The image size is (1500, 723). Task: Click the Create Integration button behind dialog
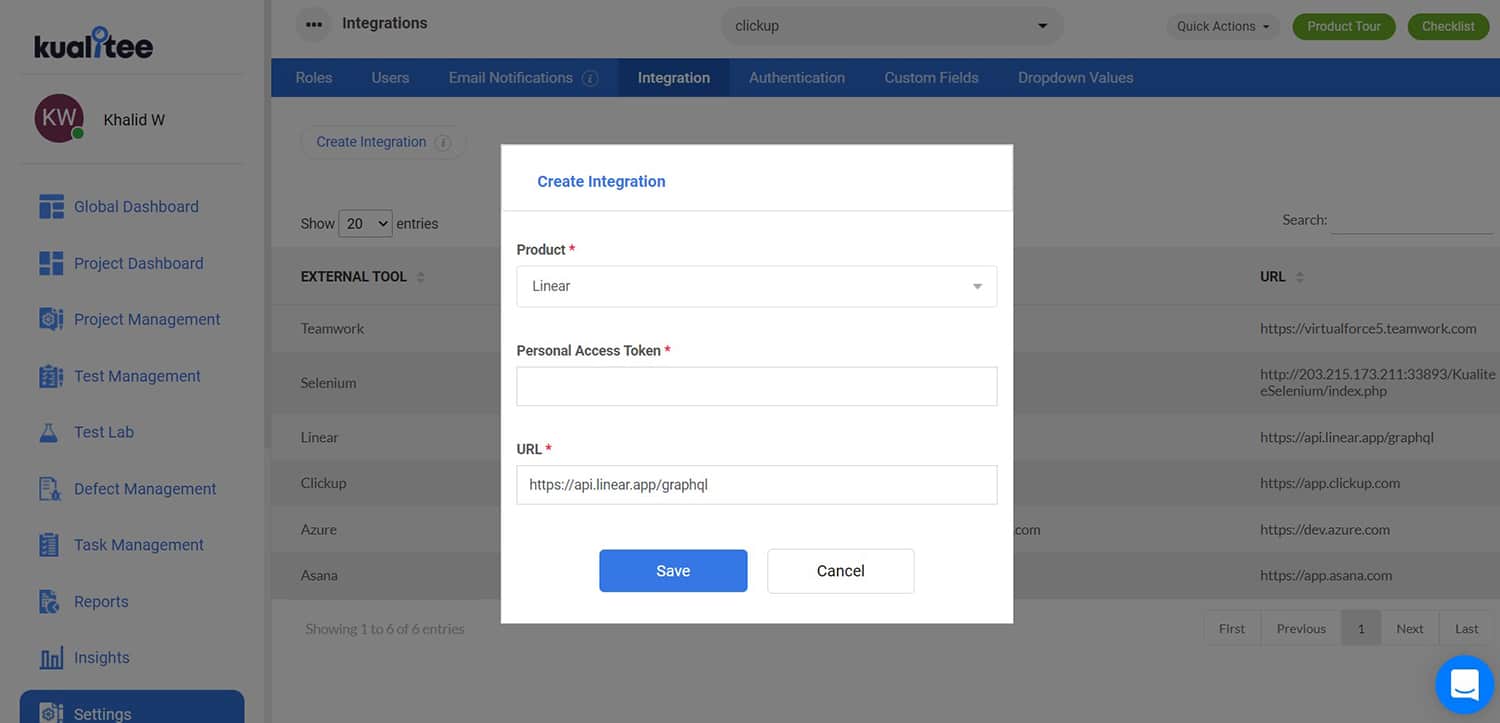[x=383, y=142]
